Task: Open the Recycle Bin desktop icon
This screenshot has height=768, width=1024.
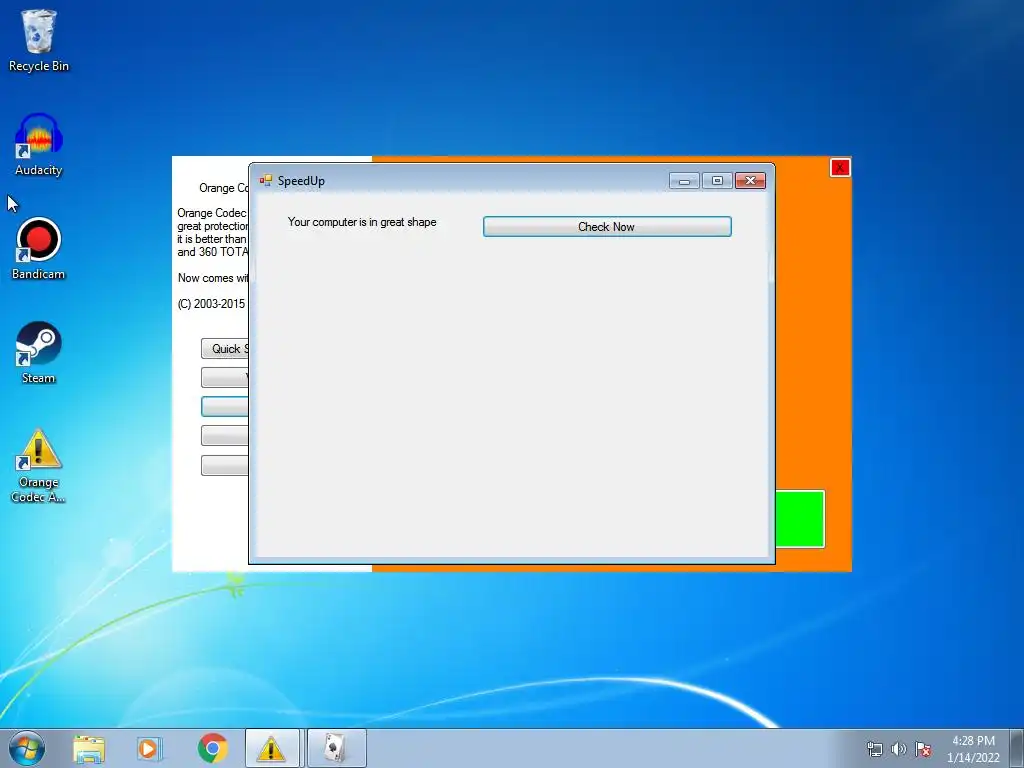Action: [39, 40]
